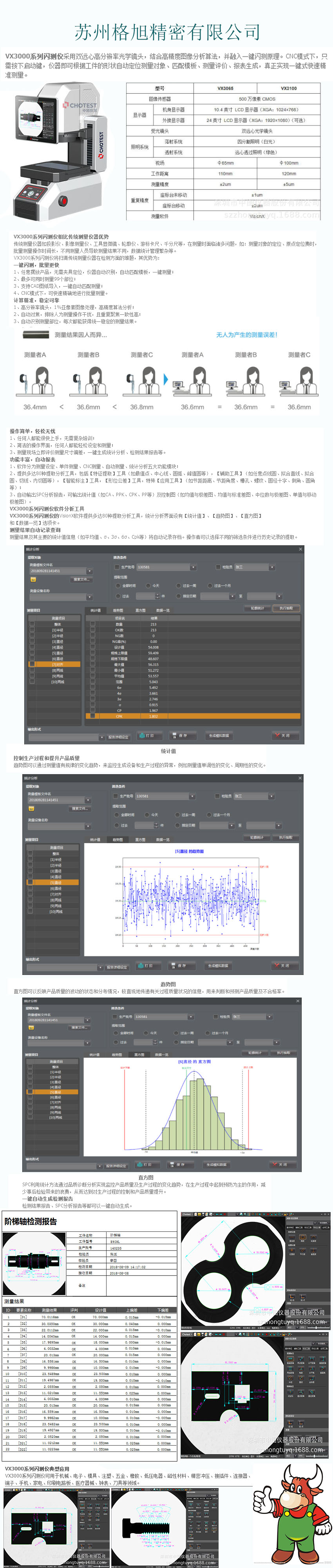Select the 全部时间 radio button in the trend chart dialog
333x1568 pixels.
click(117, 815)
